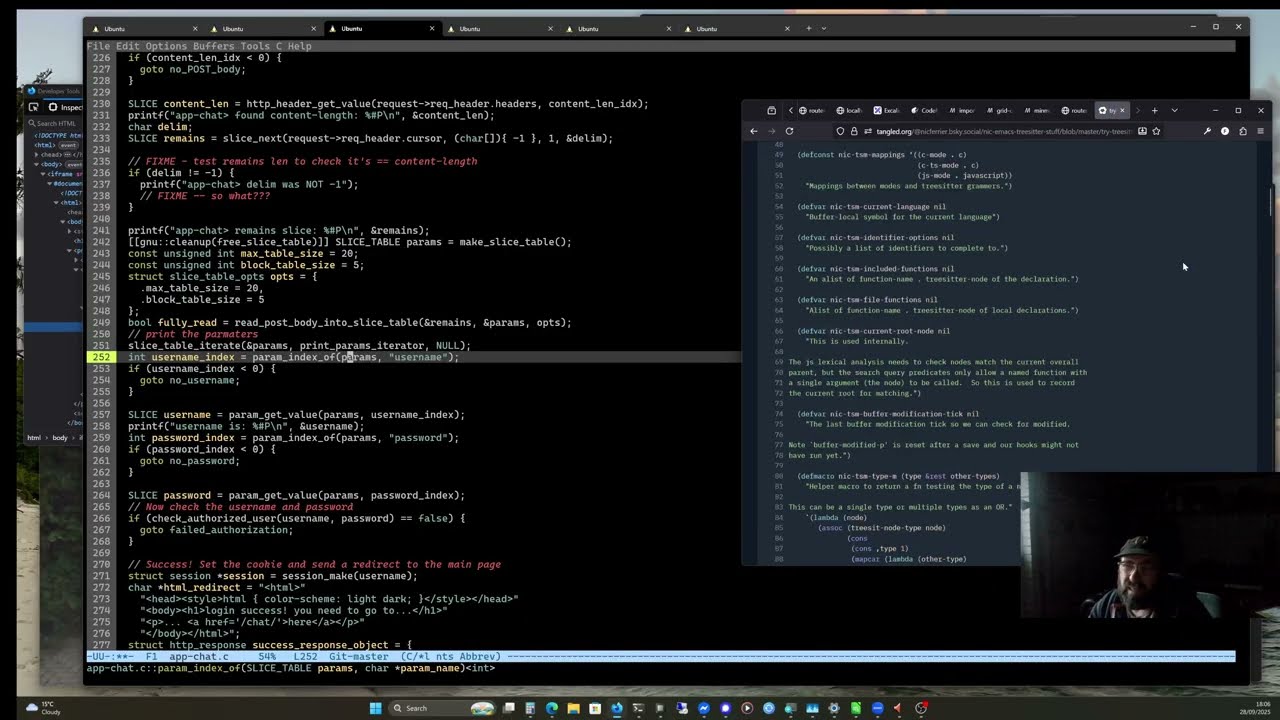1280x720 pixels.
Task: Open Firefox extensions puzzle icon
Action: point(1243,131)
